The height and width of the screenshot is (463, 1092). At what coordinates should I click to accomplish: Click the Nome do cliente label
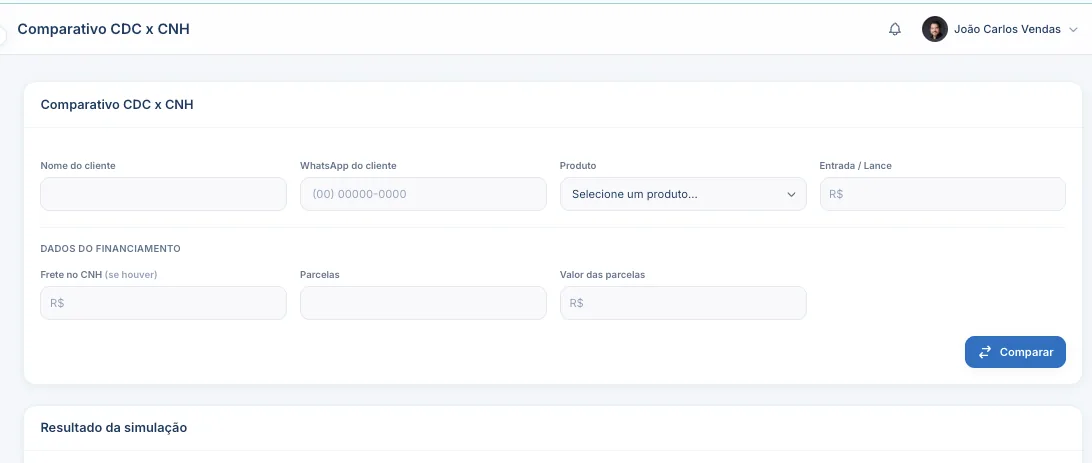tap(78, 166)
